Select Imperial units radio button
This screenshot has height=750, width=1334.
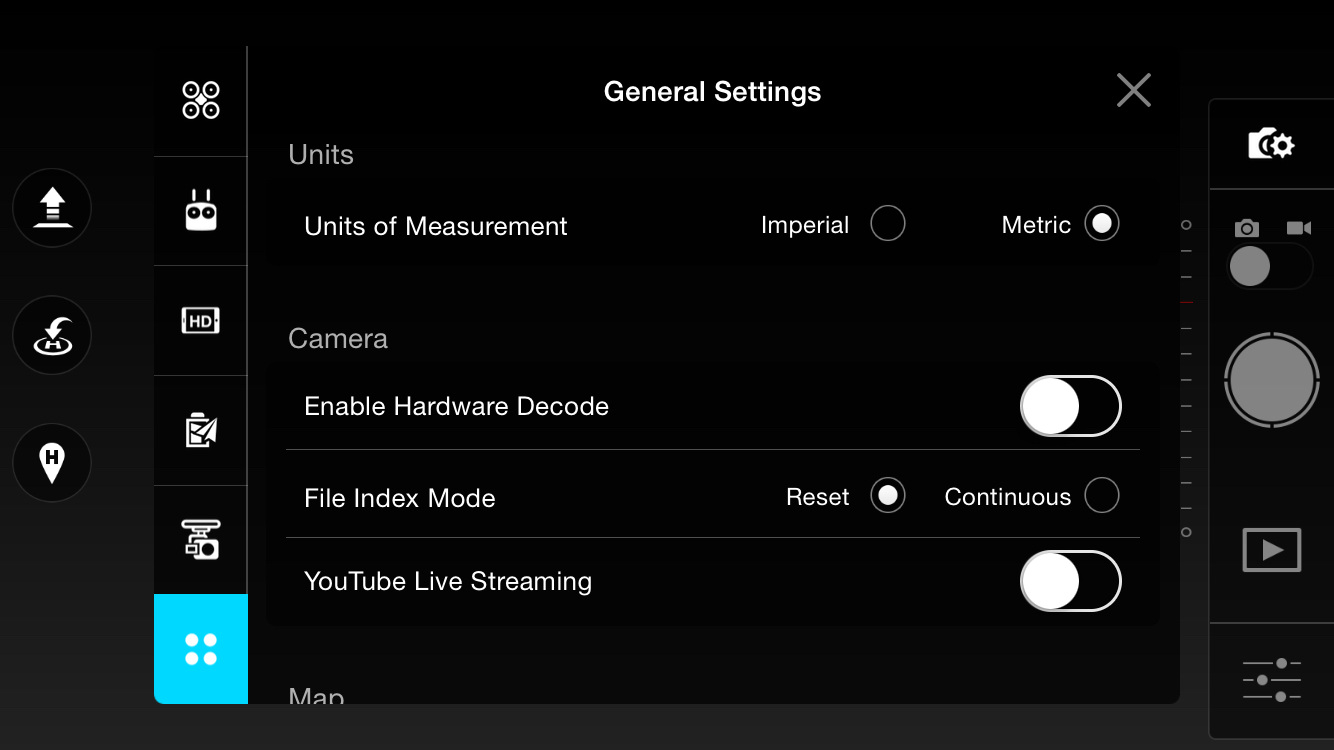click(888, 223)
